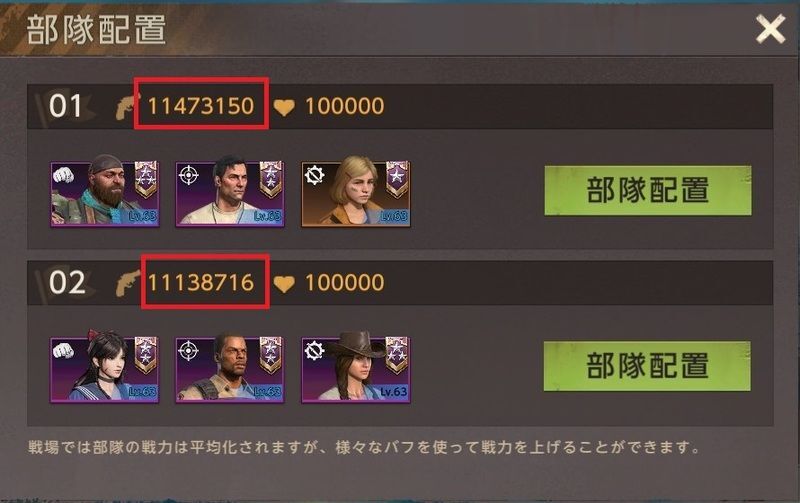The width and height of the screenshot is (800, 503).
Task: Click the pistol icon beside squad 02 power
Action: pos(128,283)
